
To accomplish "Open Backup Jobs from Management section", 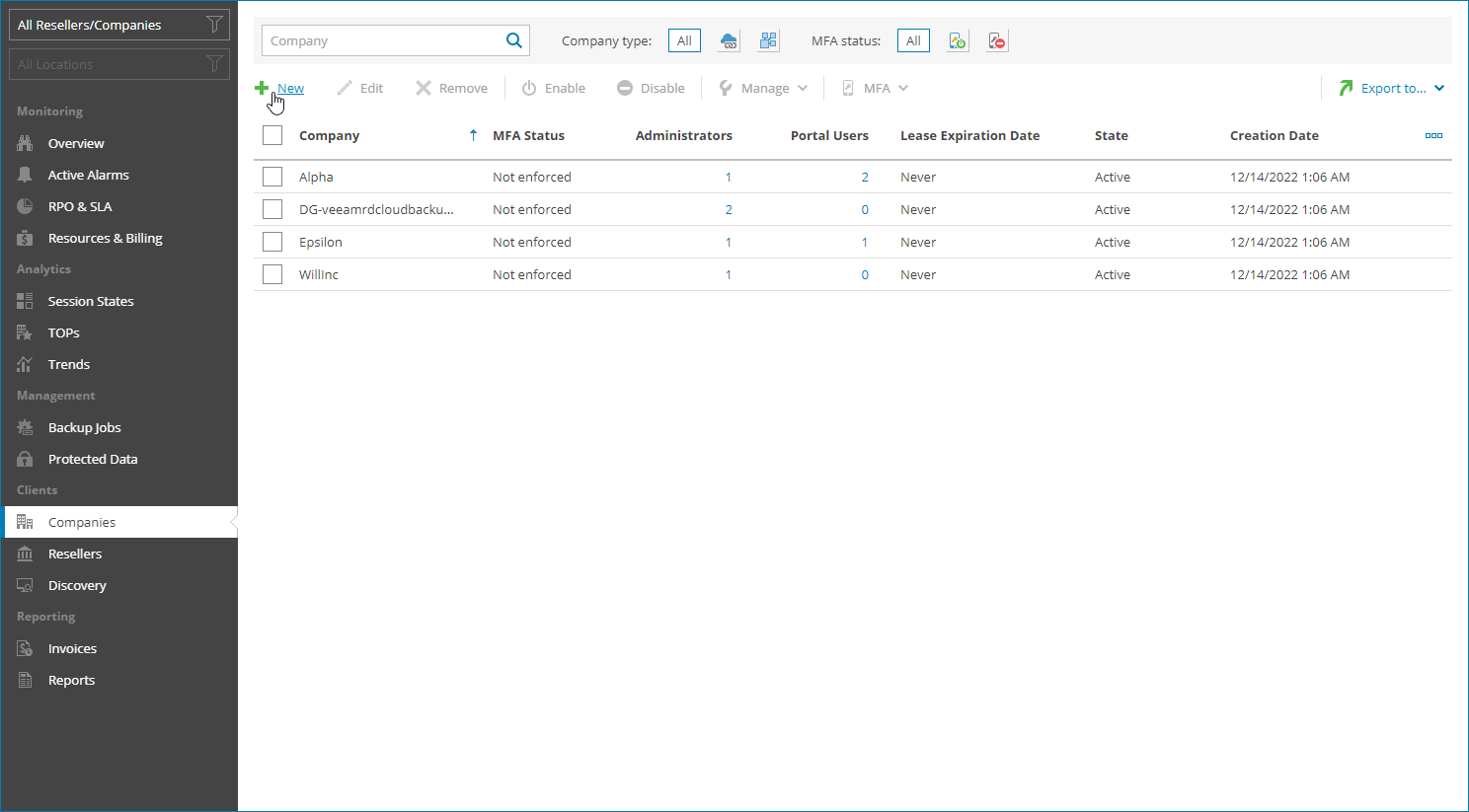I will [84, 427].
